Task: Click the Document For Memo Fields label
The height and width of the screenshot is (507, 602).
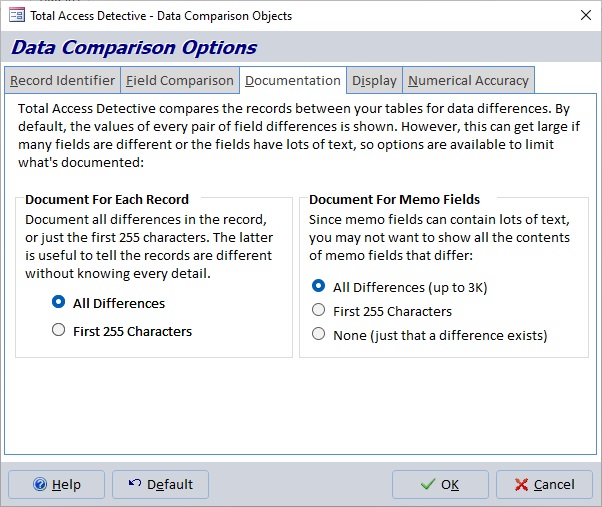Action: [394, 200]
